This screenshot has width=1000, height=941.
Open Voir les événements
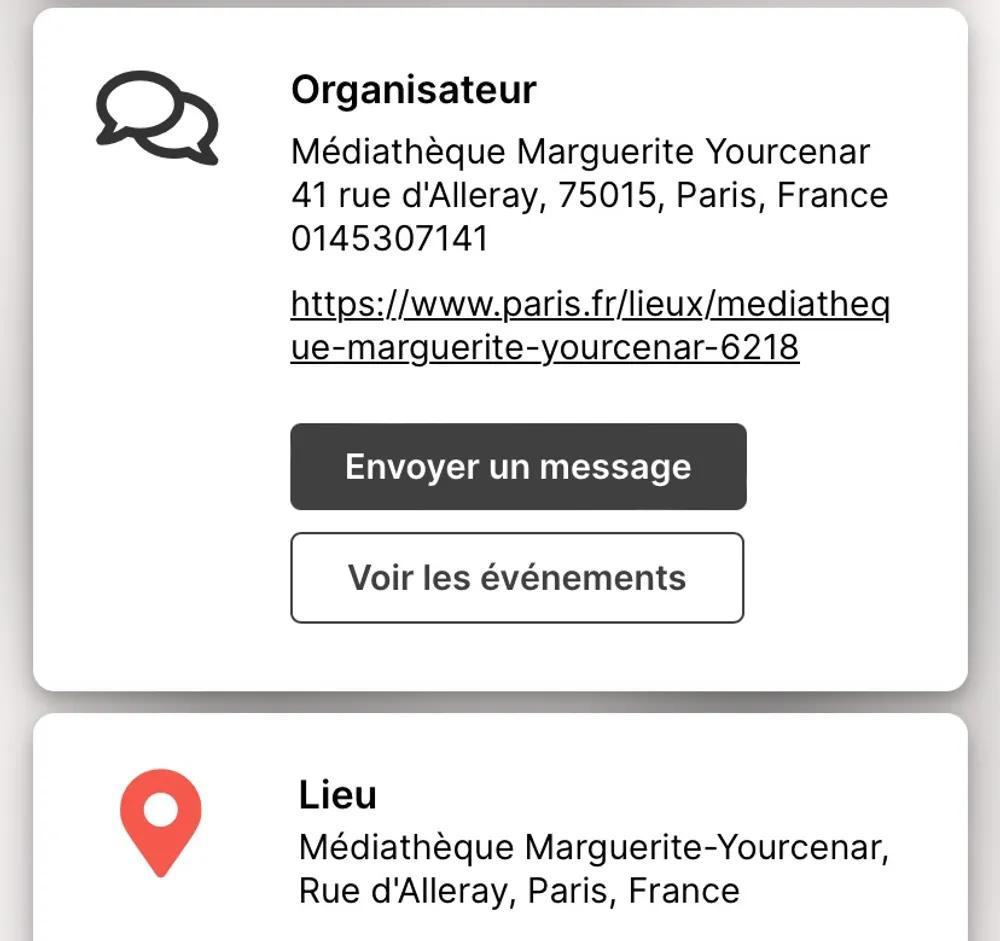517,578
